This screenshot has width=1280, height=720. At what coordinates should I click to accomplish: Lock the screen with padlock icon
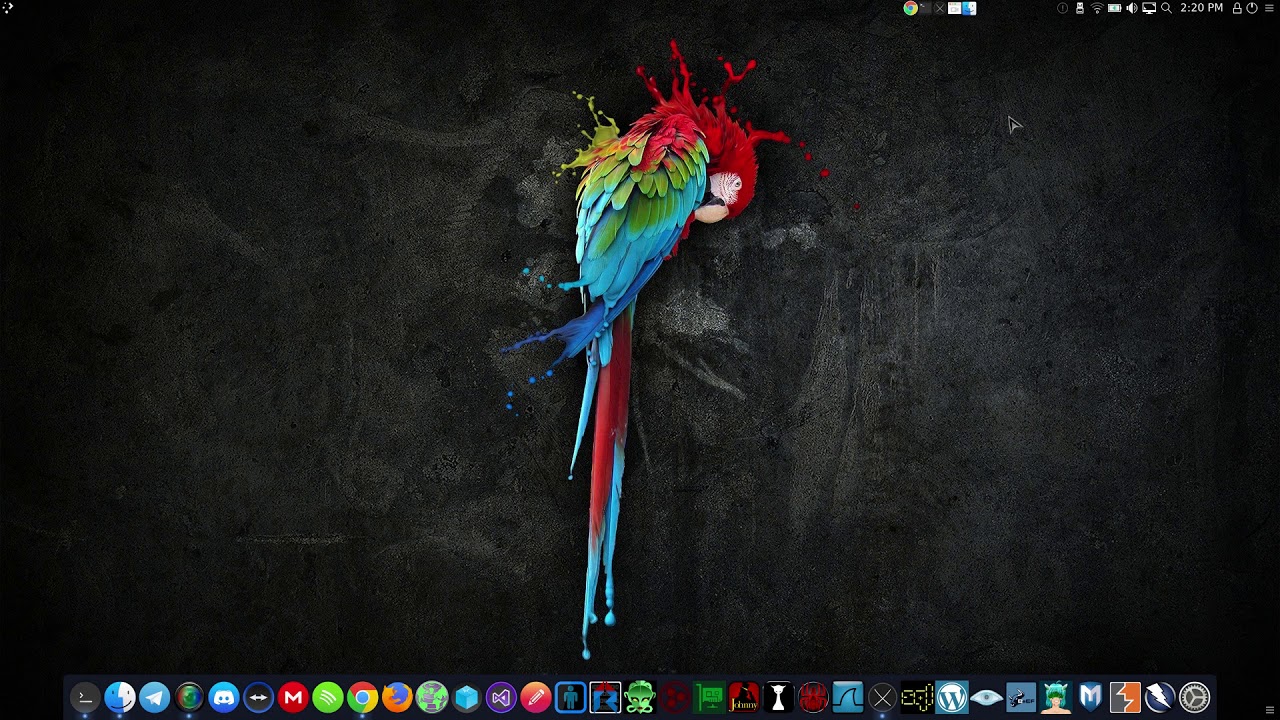pos(1237,8)
